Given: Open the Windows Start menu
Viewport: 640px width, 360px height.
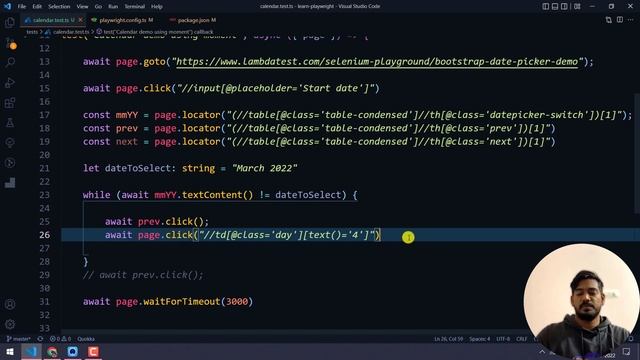Looking at the screenshot, I should point(10,351).
